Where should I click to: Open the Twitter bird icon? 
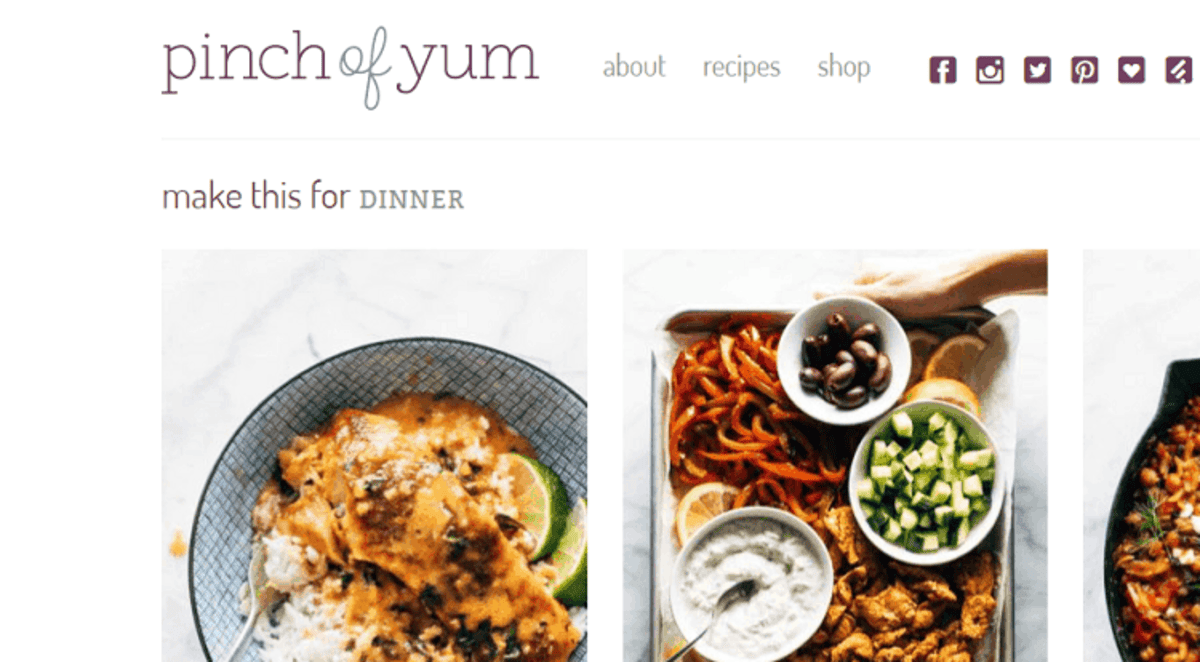coord(1037,70)
